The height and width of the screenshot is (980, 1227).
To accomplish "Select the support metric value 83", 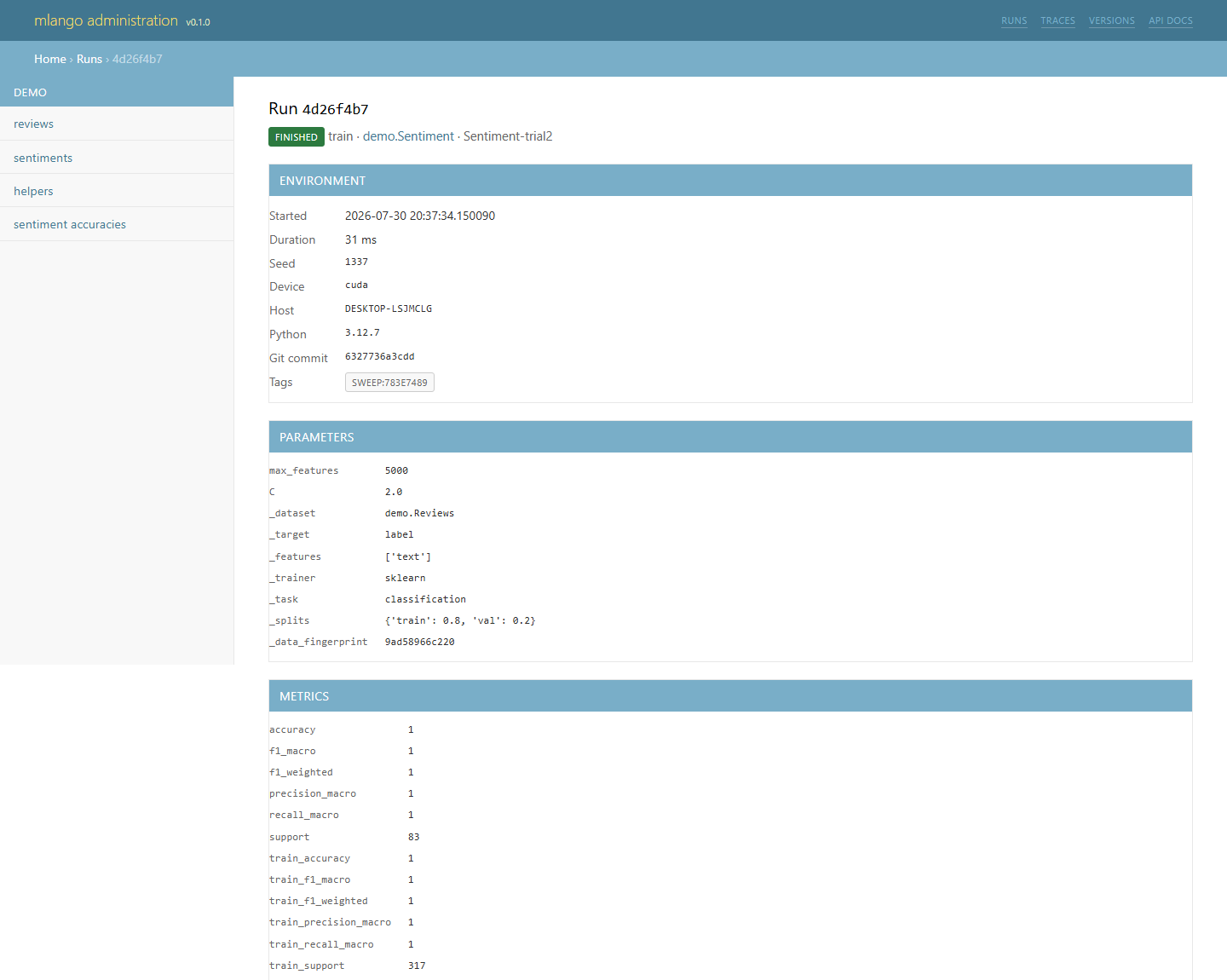I will (413, 837).
